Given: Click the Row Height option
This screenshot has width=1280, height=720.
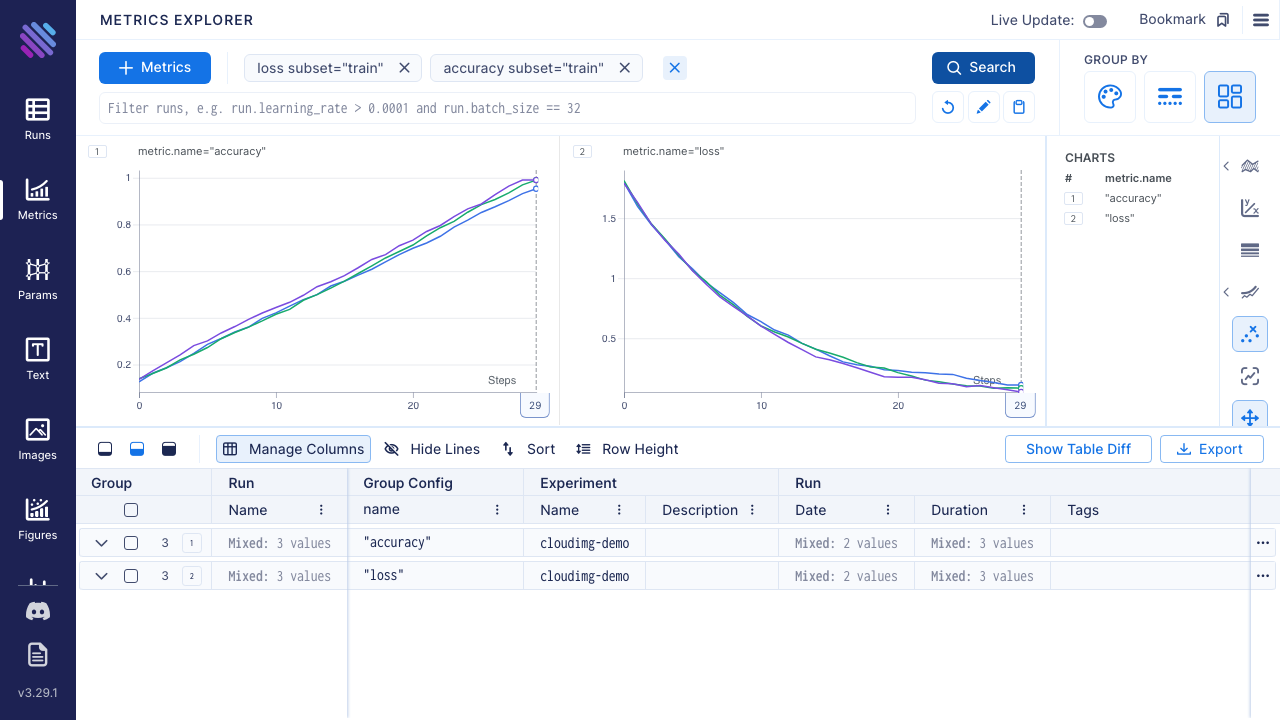Looking at the screenshot, I should point(627,449).
